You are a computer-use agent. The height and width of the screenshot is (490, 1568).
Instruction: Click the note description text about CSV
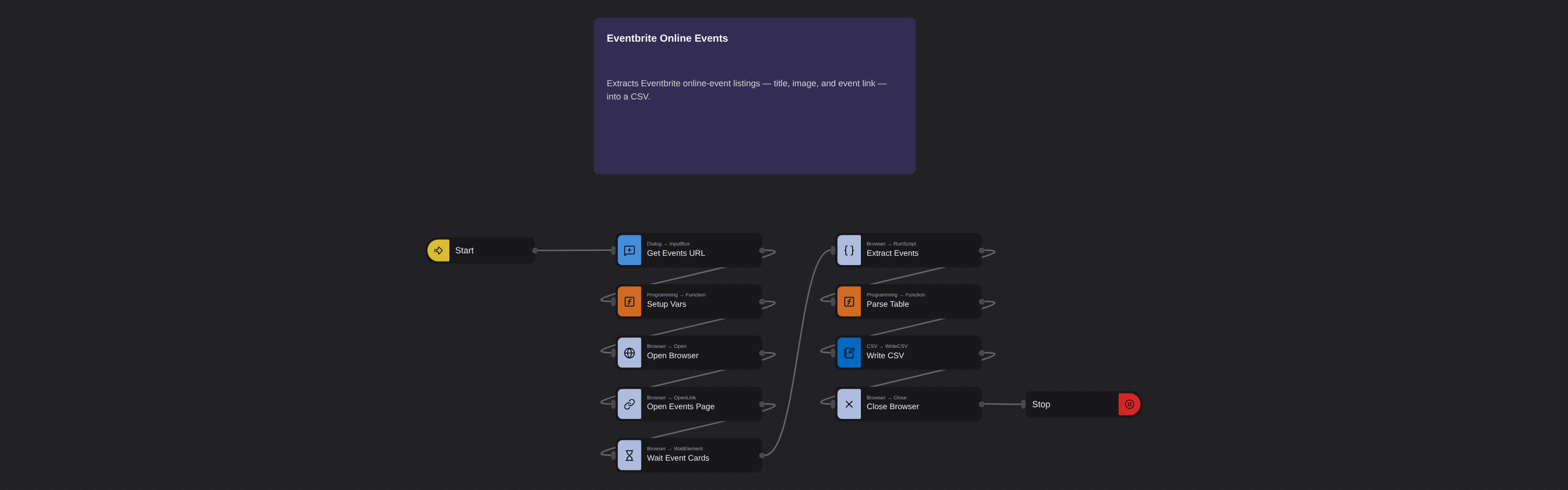click(746, 90)
